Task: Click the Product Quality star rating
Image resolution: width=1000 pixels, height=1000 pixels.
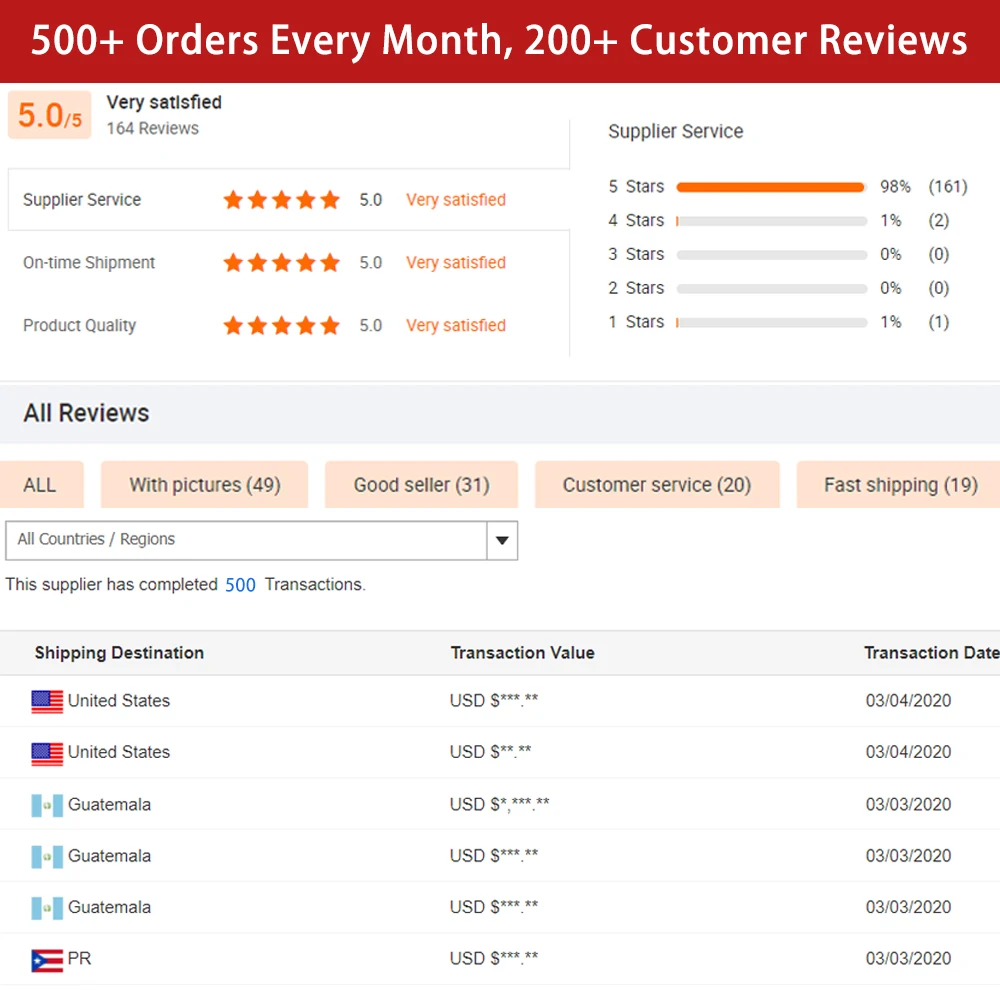Action: (281, 326)
